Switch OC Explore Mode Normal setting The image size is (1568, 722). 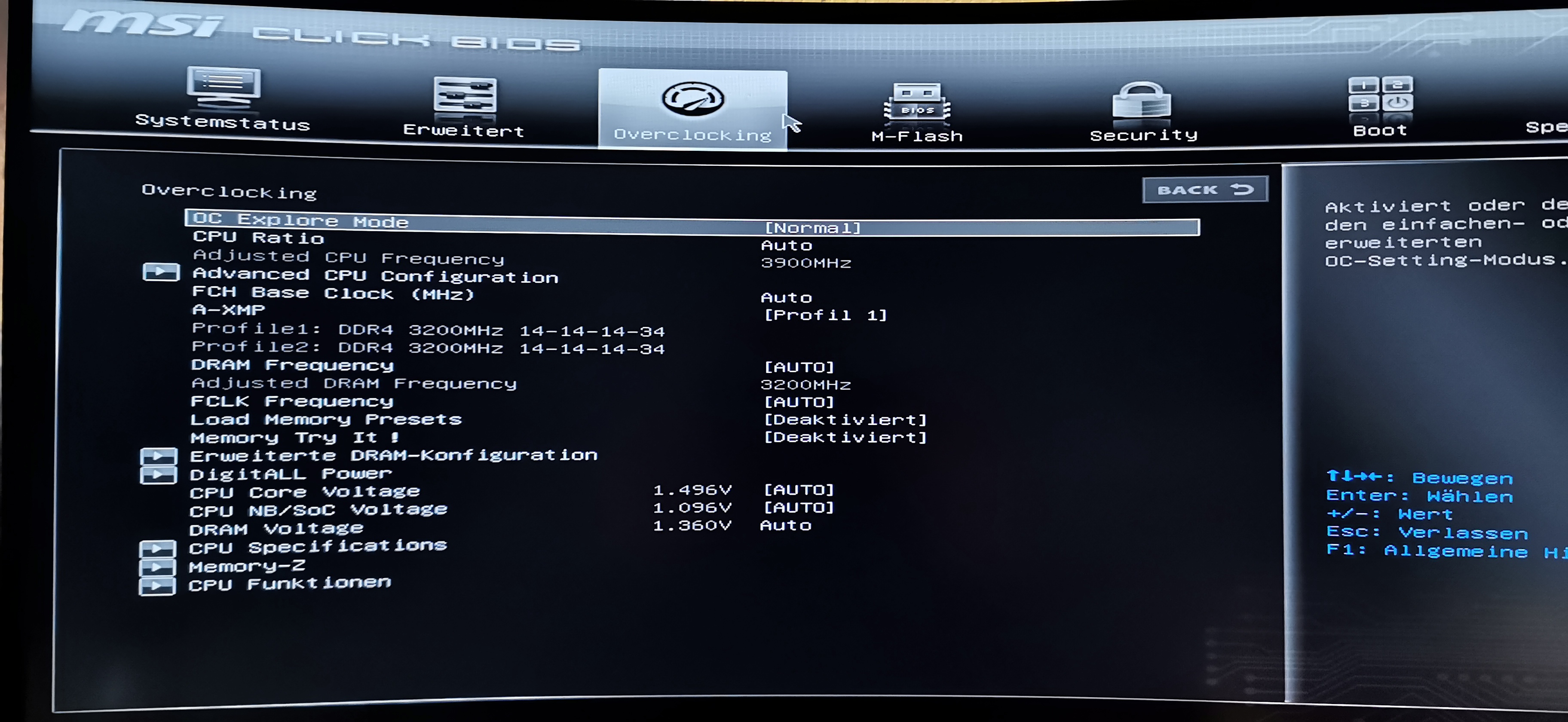click(x=813, y=228)
